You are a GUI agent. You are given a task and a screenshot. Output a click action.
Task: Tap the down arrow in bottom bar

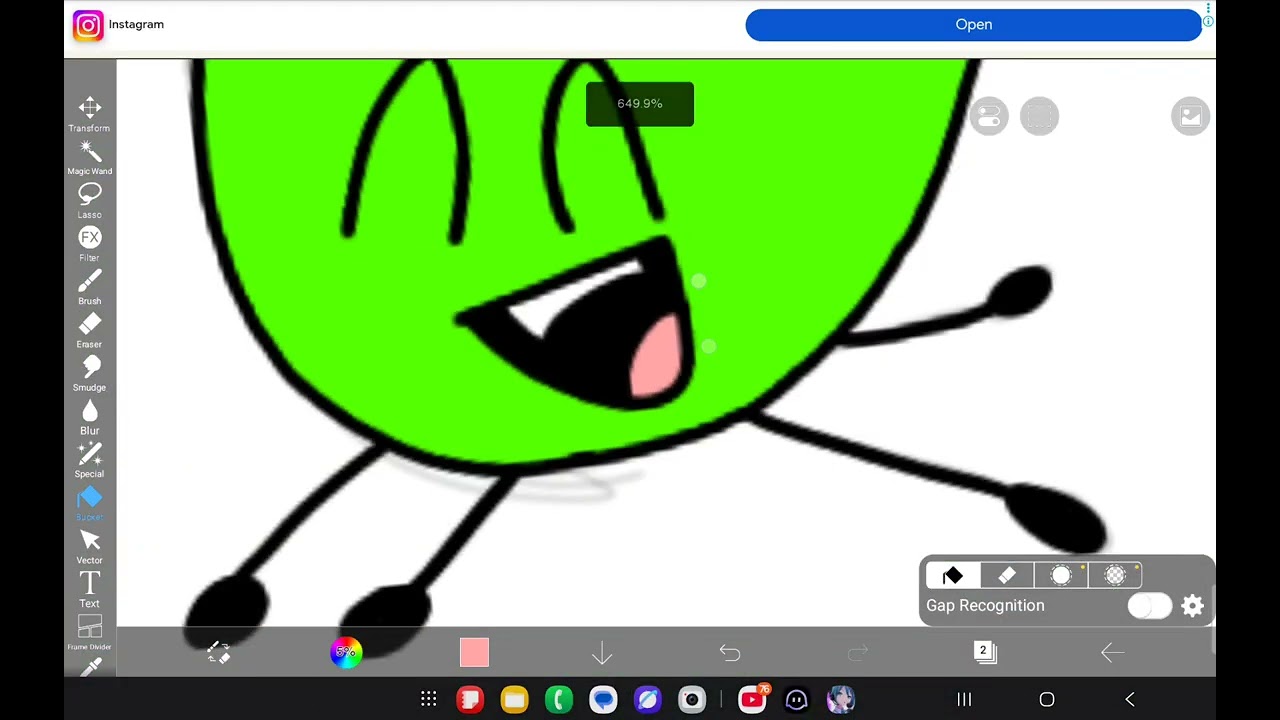pyautogui.click(x=602, y=653)
